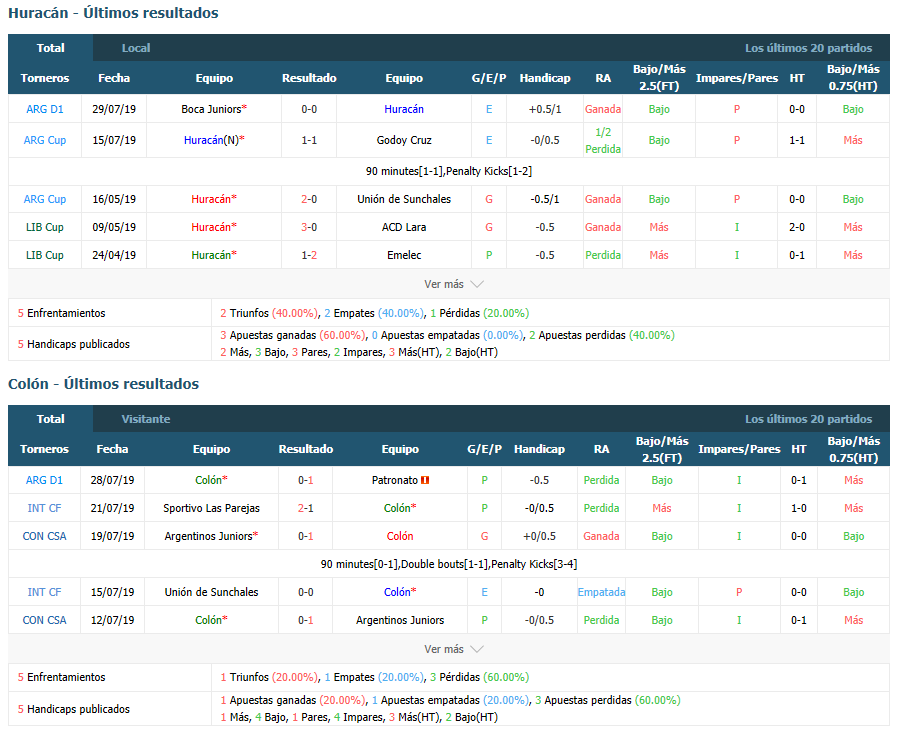Viewport: 897px width, 729px height.
Task: Click the 3 Pérdidas (60.00%) summary
Action: [x=479, y=677]
